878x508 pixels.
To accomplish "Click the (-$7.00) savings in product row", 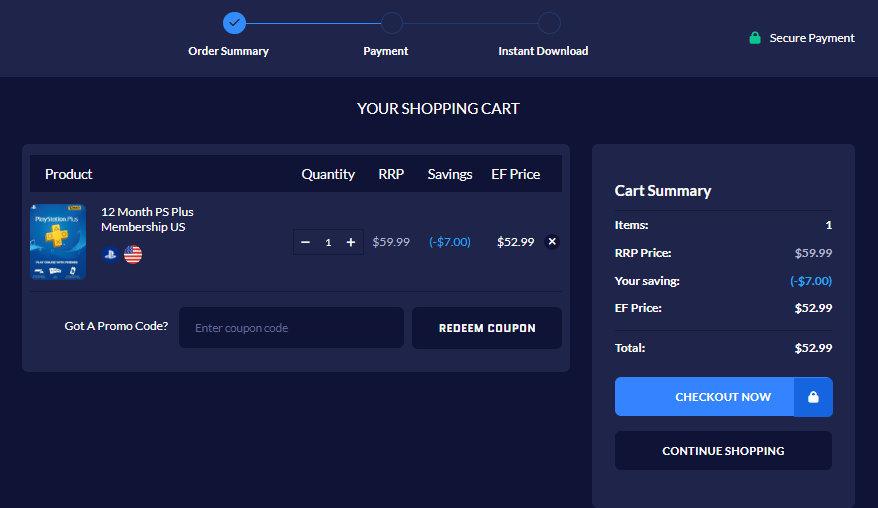I will [x=450, y=242].
